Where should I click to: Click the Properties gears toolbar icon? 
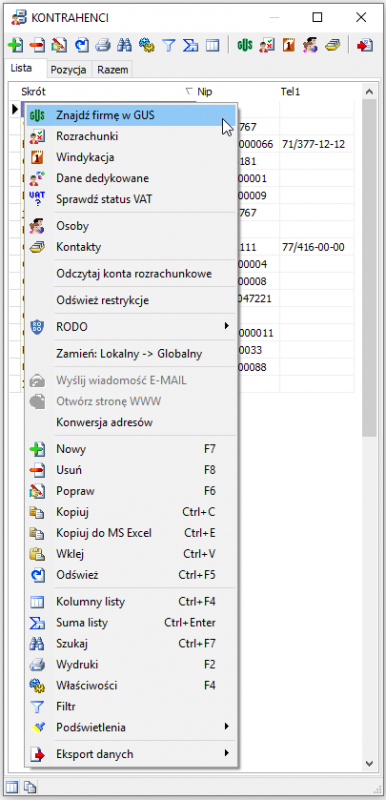[x=147, y=45]
